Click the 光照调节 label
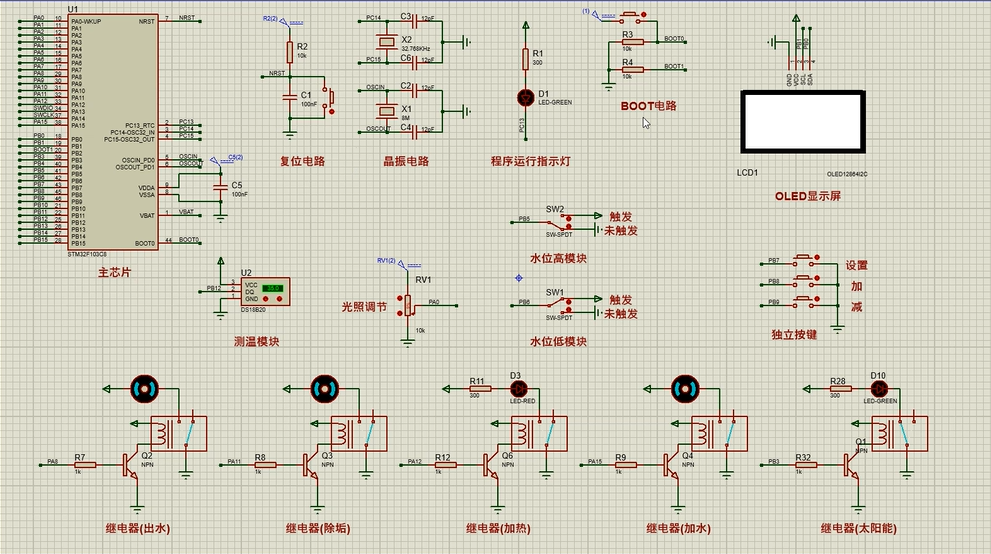991x554 pixels. click(x=364, y=306)
